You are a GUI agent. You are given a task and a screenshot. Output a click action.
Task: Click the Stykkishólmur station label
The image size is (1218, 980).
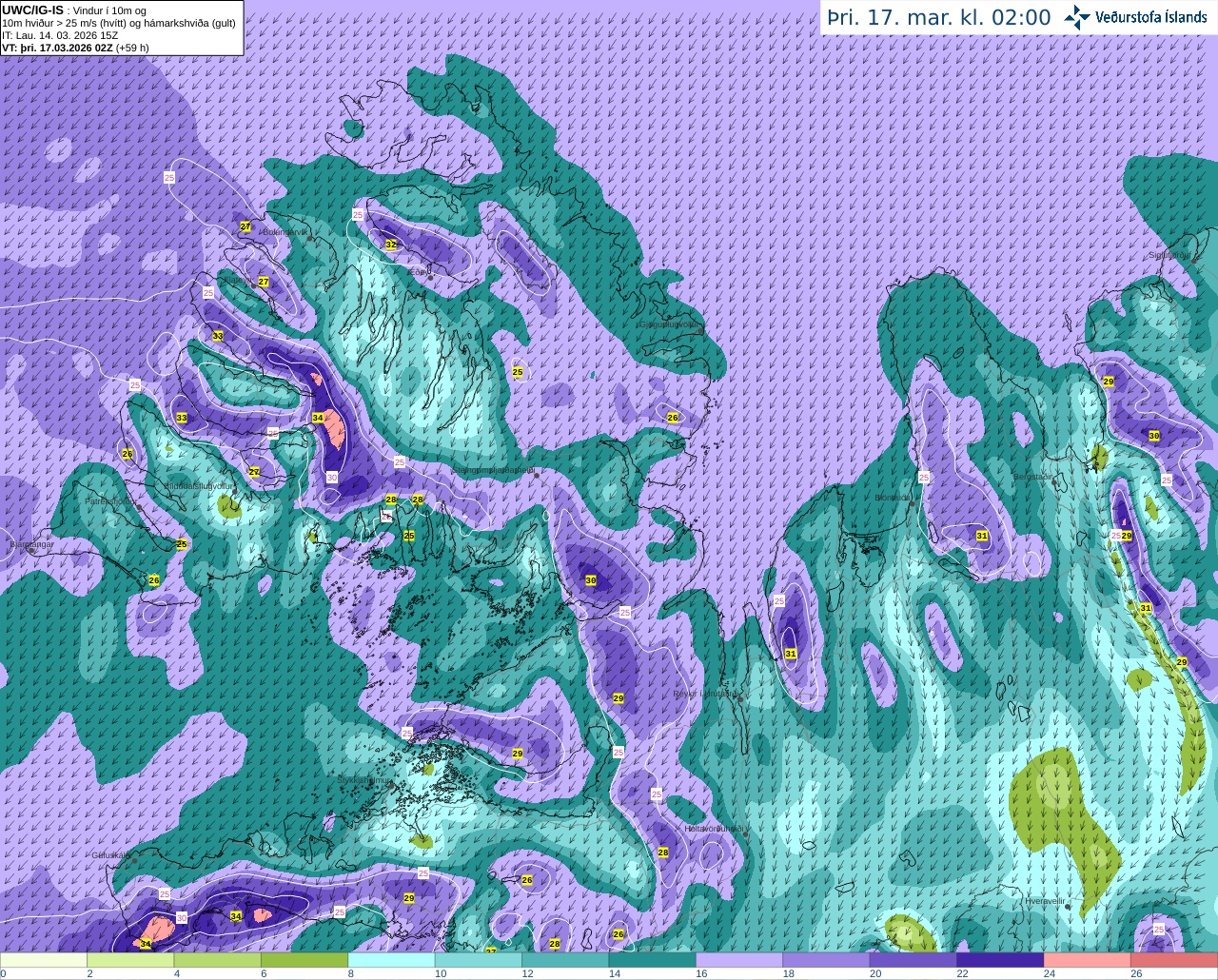pos(365,779)
